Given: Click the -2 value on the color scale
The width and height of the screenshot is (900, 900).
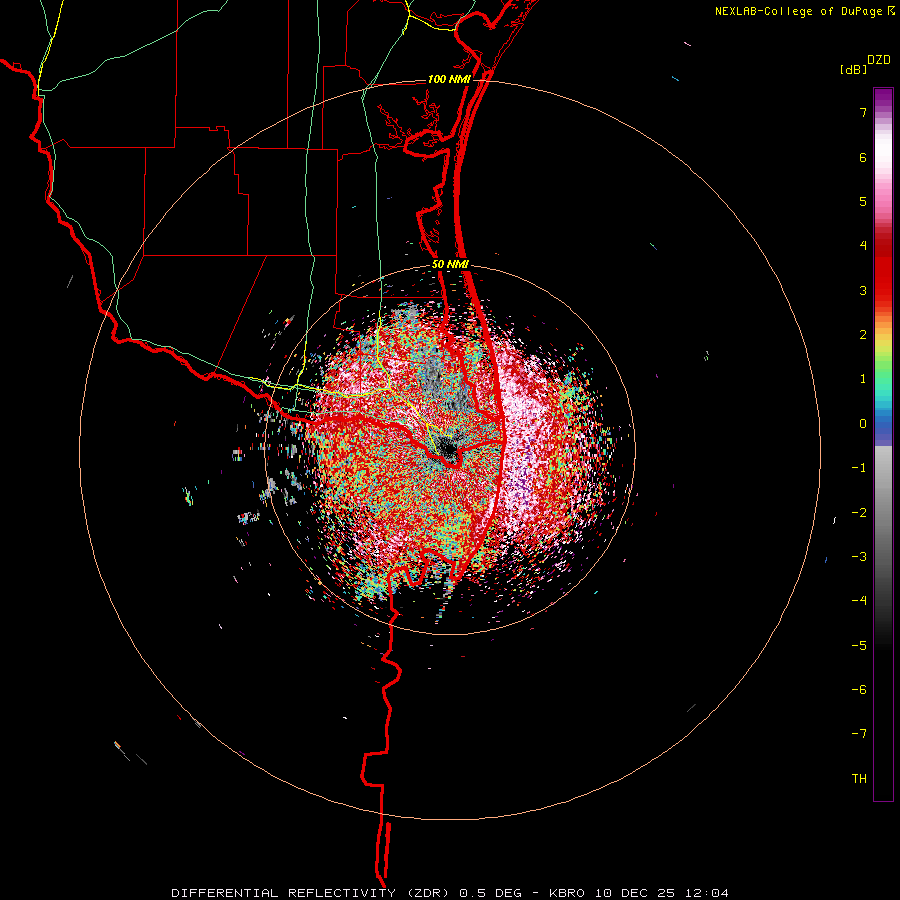Looking at the screenshot, I should pyautogui.click(x=859, y=512).
